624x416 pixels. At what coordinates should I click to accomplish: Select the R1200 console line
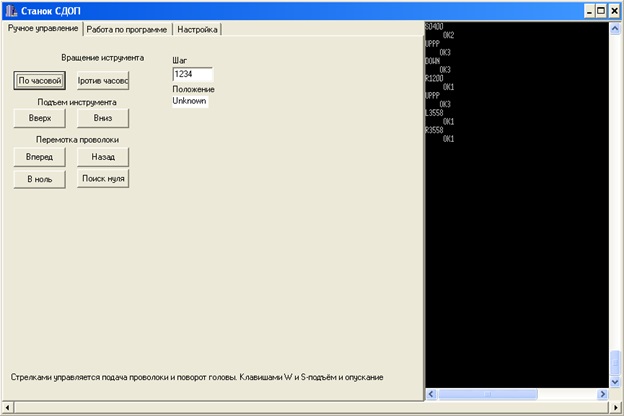tap(434, 78)
